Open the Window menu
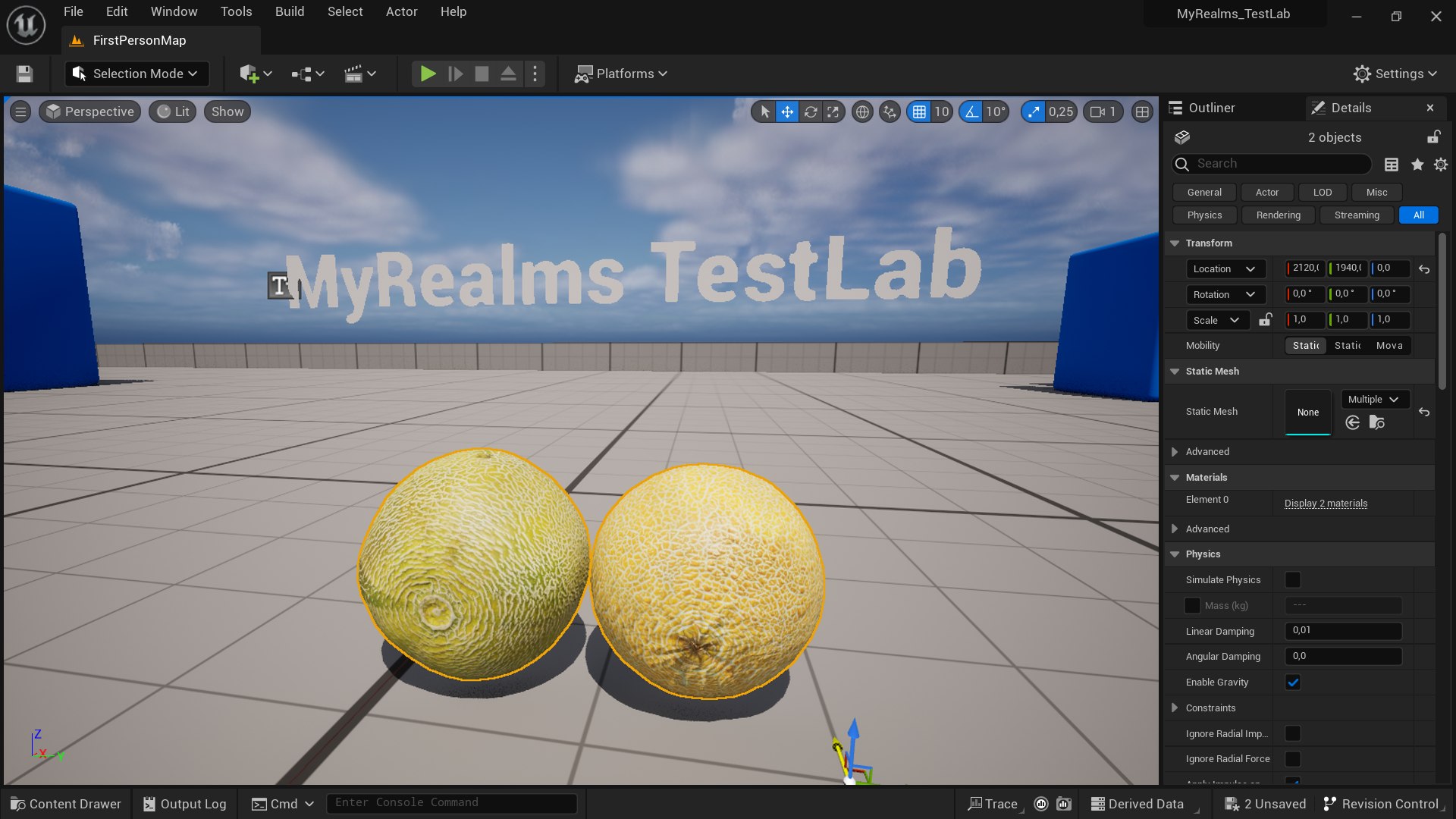The height and width of the screenshot is (819, 1456). click(x=174, y=11)
